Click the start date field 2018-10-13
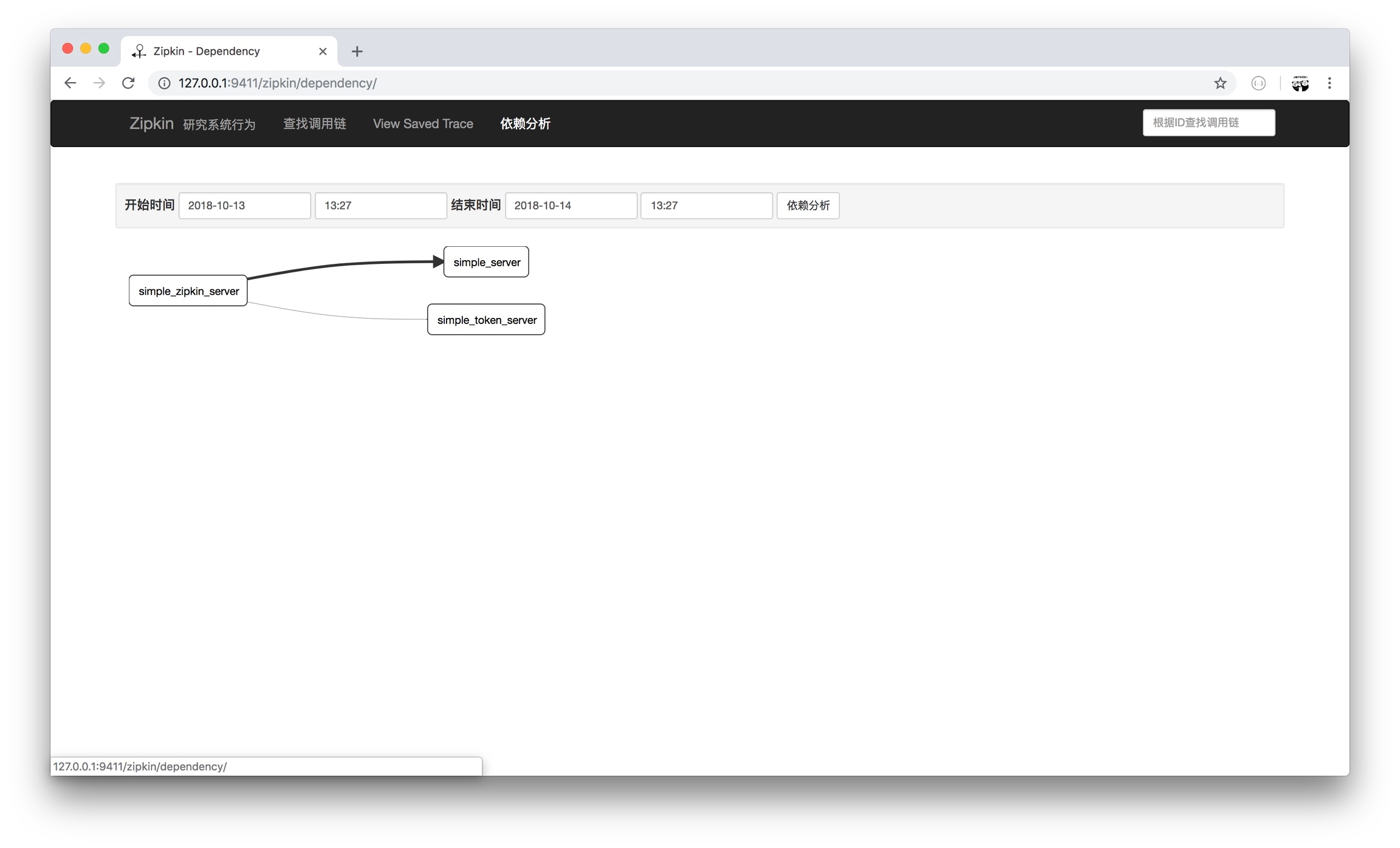Screen dimensions: 1400x848 click(244, 205)
